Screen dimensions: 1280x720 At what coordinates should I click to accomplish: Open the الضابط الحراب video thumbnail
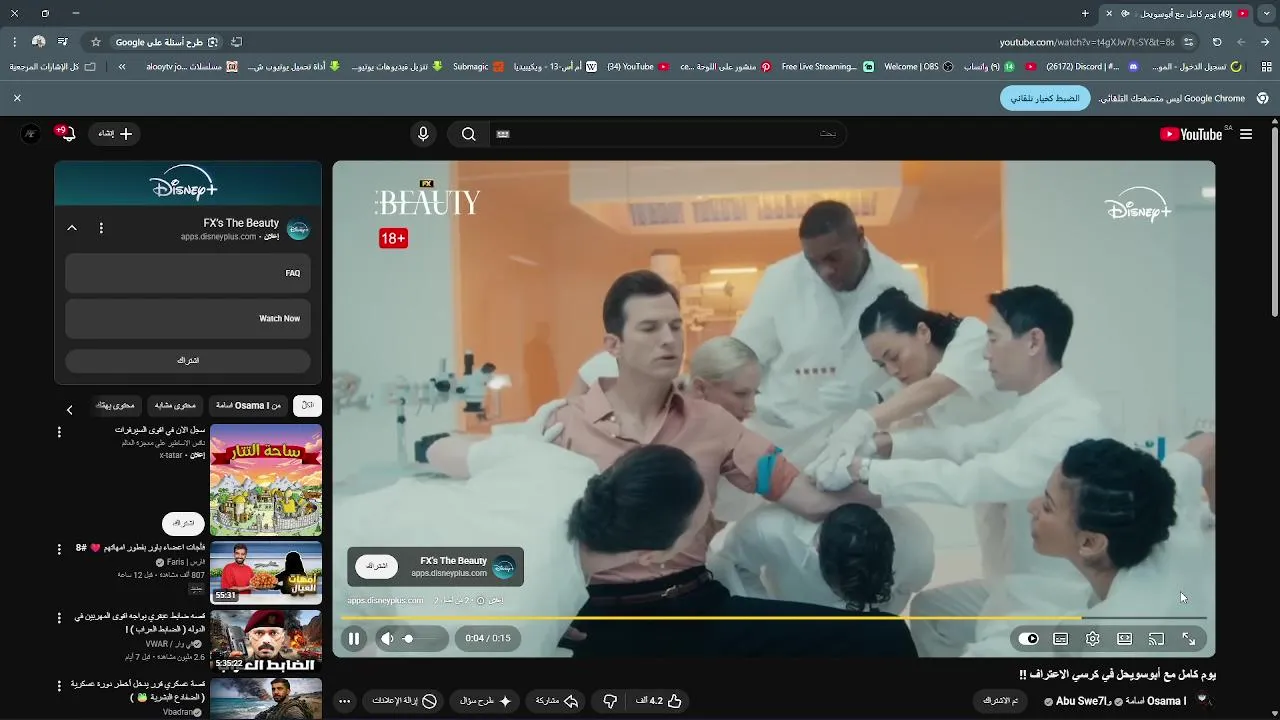point(266,641)
